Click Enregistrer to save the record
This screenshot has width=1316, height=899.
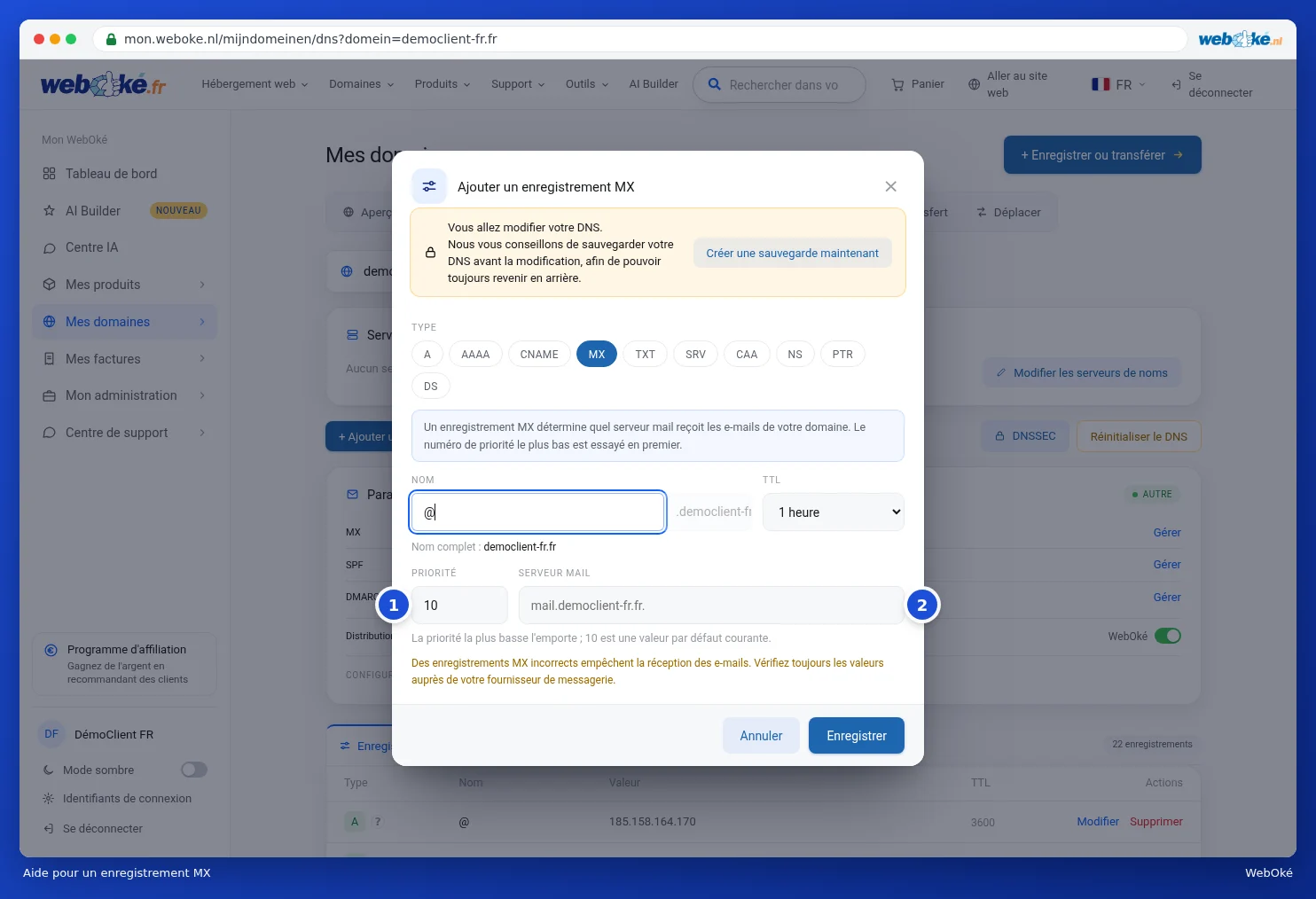click(x=857, y=736)
